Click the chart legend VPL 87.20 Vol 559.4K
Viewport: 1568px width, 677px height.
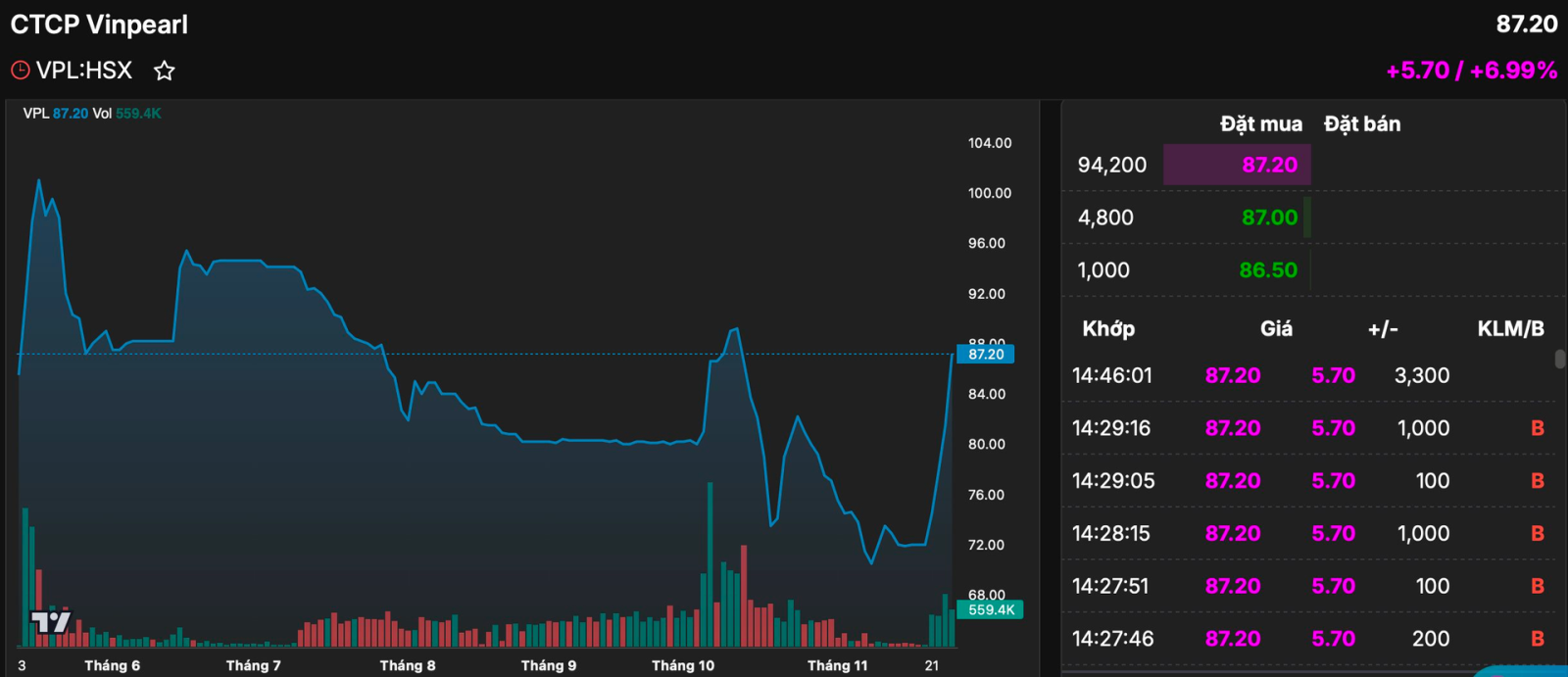click(x=92, y=114)
